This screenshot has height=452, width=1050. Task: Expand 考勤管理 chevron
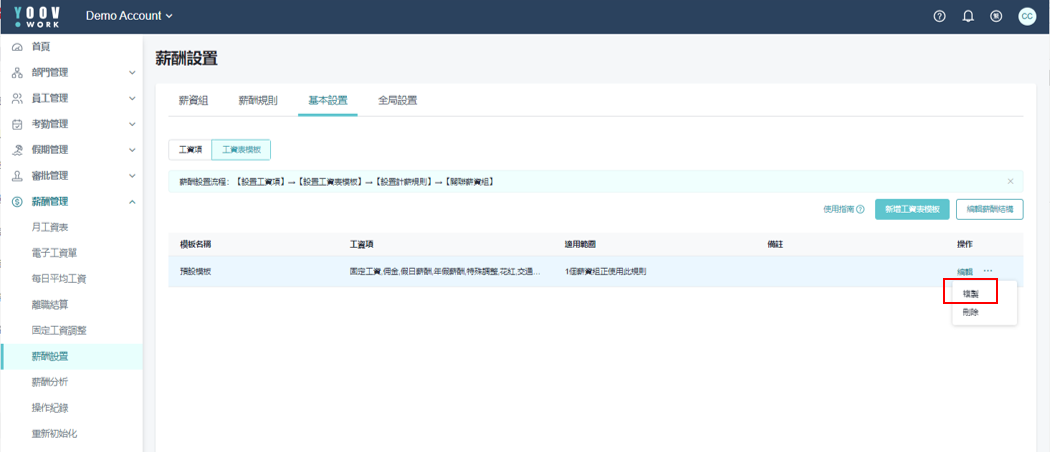132,125
